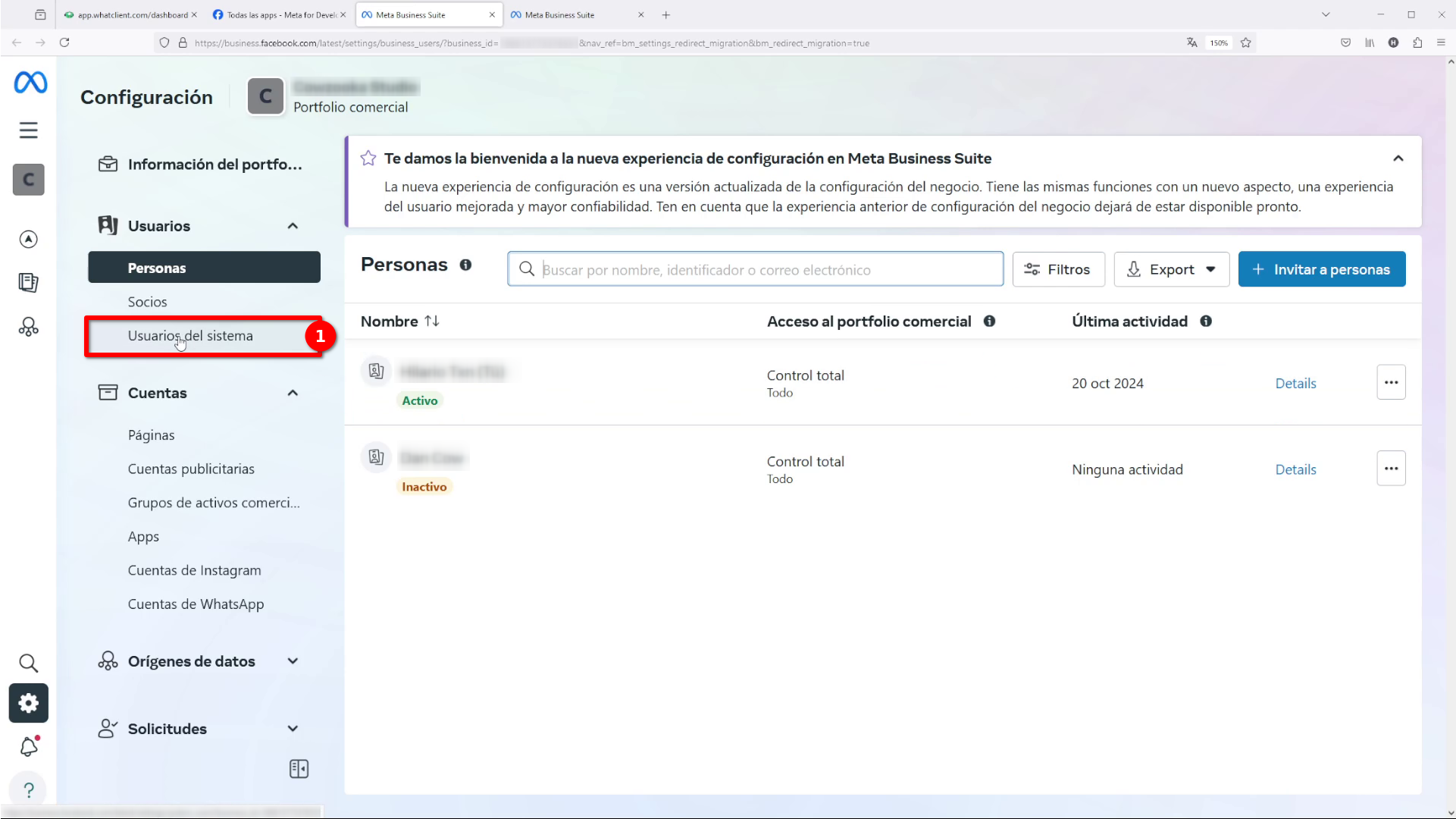
Task: Bookmark this page with the star icon
Action: pyautogui.click(x=1245, y=42)
